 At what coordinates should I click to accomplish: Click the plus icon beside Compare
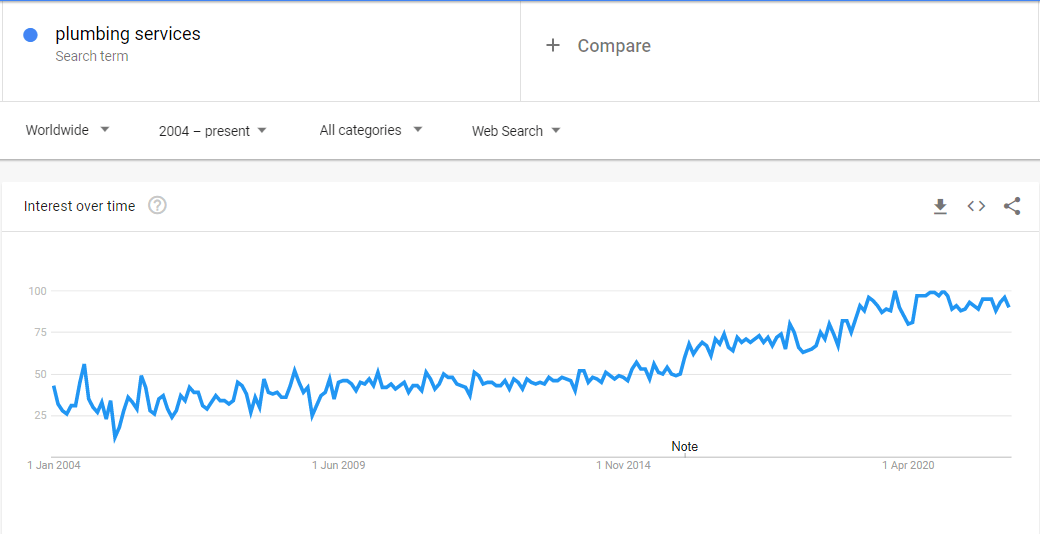(x=552, y=45)
